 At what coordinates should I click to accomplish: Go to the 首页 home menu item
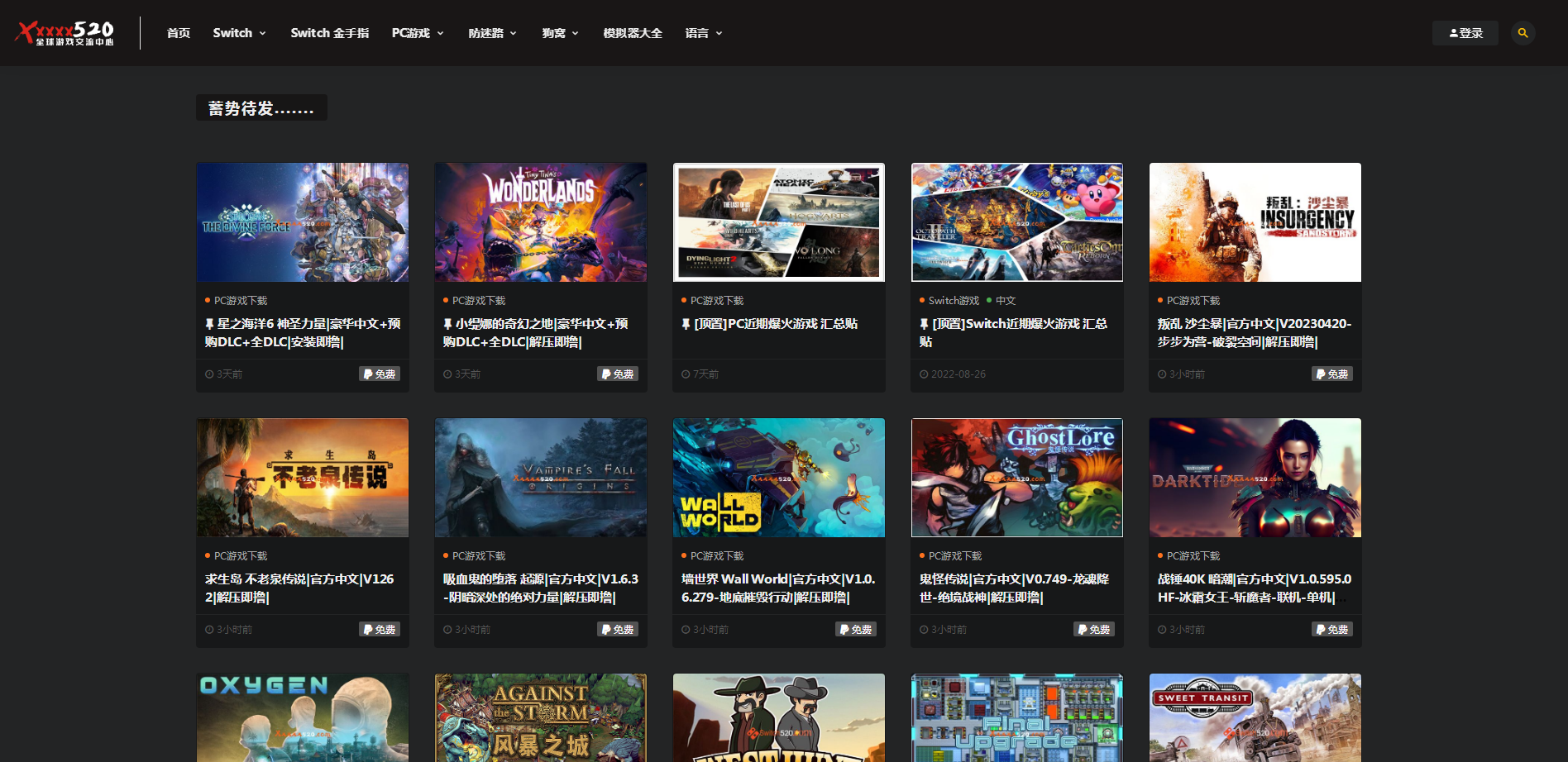(179, 33)
